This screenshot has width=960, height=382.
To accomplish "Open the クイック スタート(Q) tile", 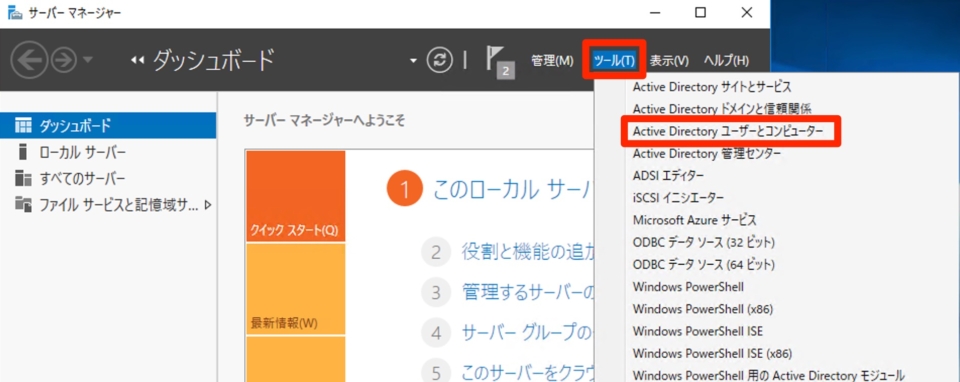I will pos(296,196).
